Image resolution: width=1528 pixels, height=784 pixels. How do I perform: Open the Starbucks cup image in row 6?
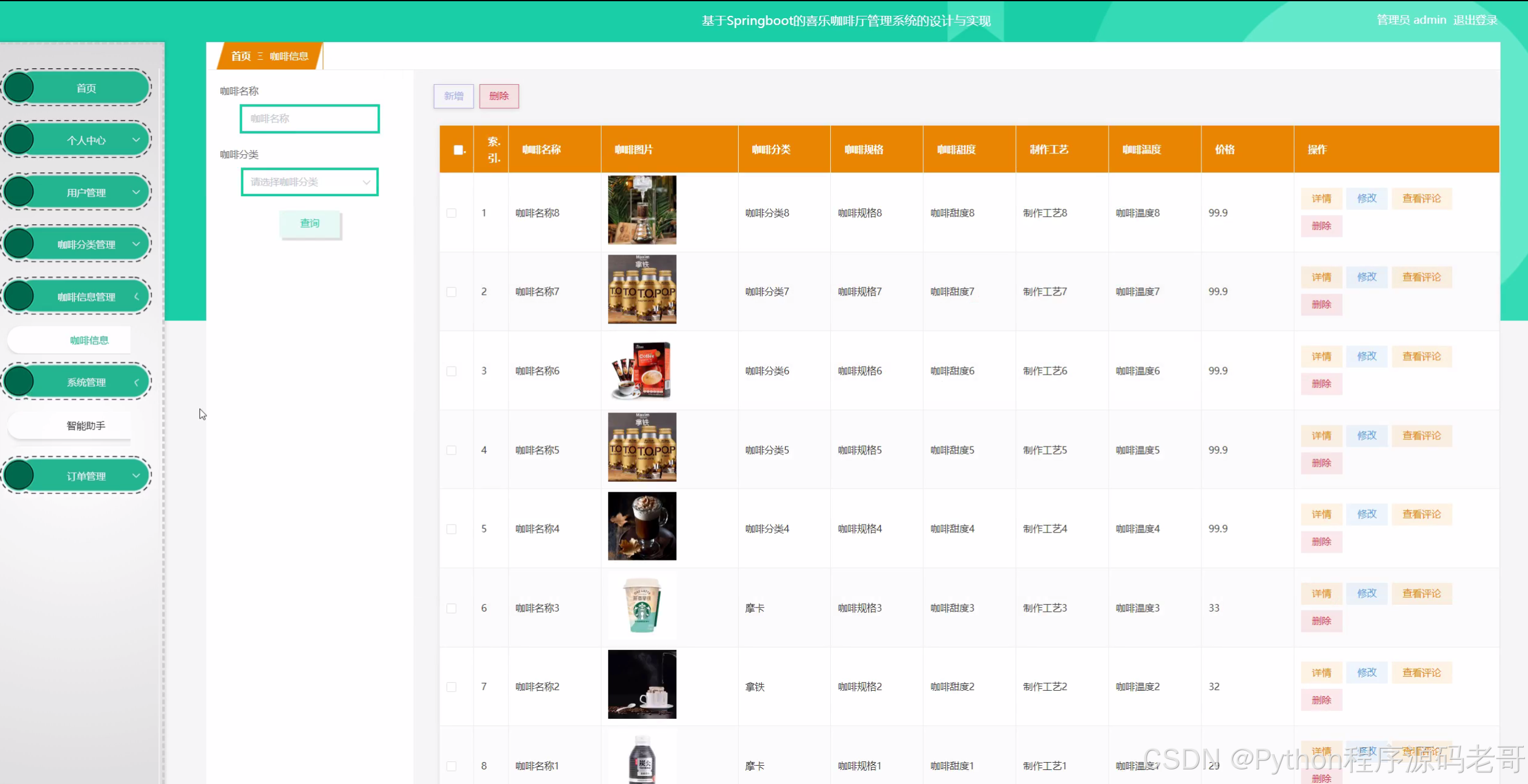point(642,606)
